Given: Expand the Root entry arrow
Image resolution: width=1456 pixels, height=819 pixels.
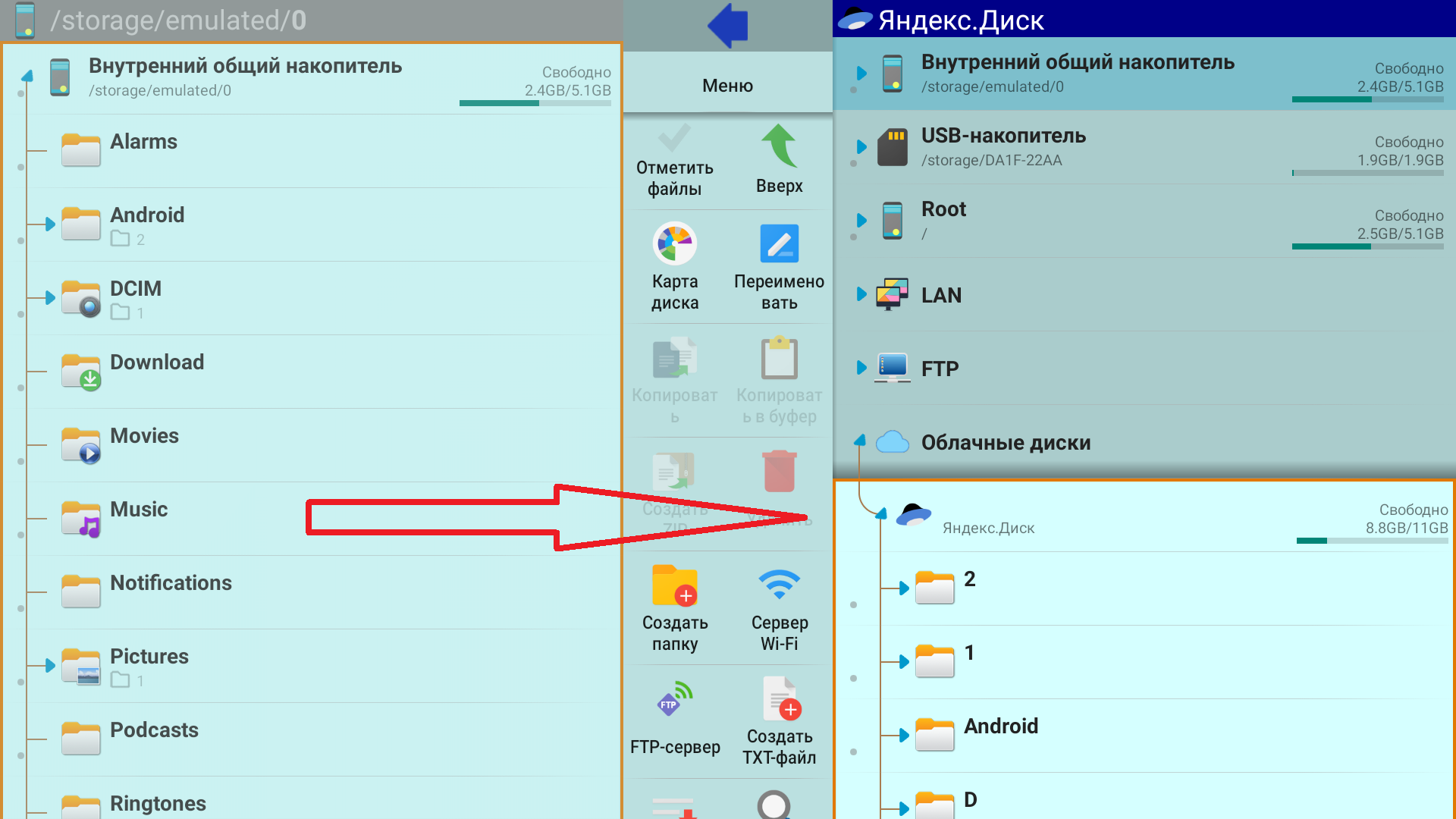Looking at the screenshot, I should (861, 220).
